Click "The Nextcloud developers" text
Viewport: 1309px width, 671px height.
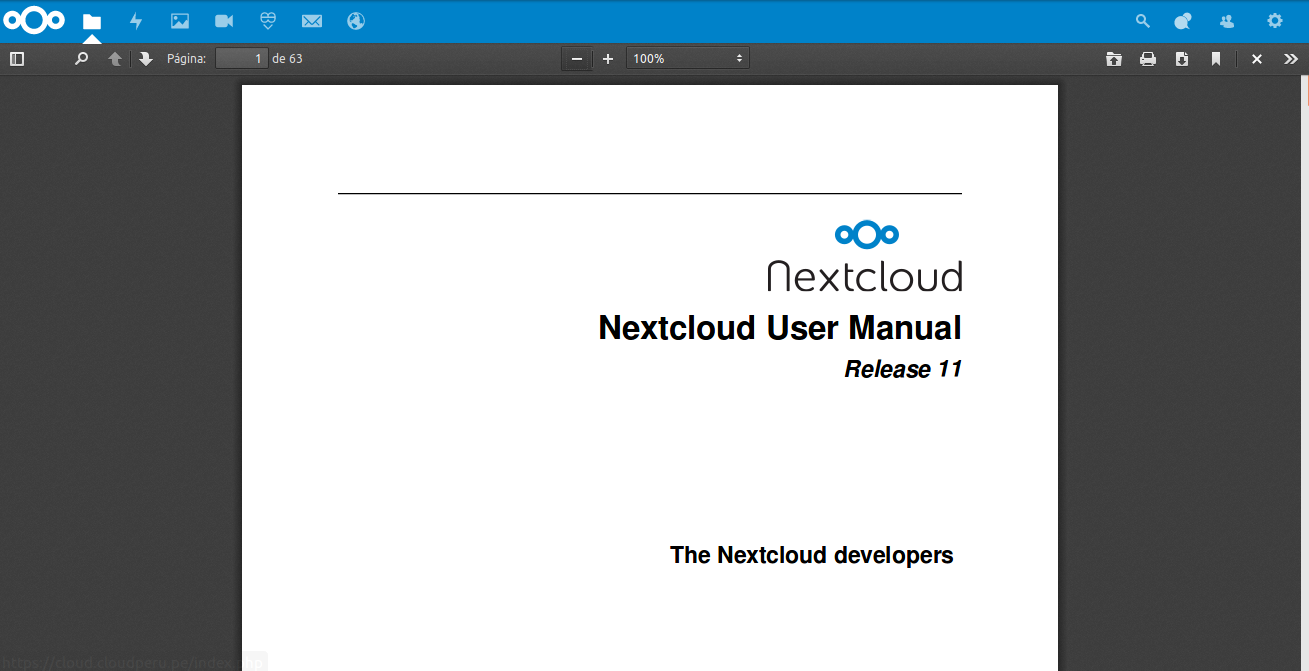[x=812, y=555]
